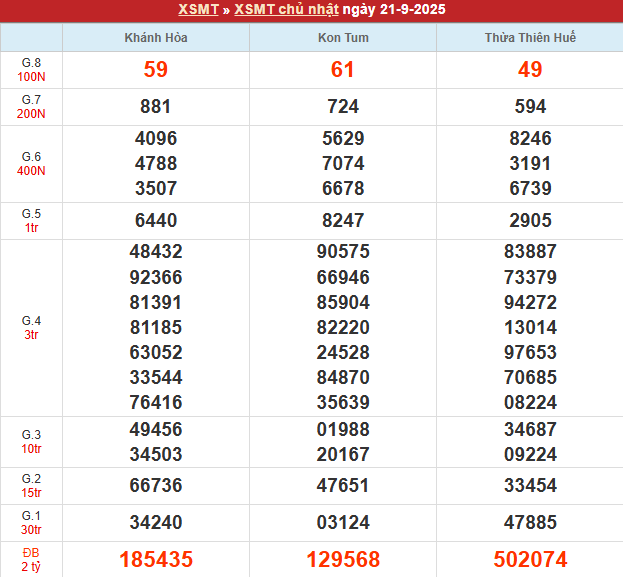623x577 pixels.
Task: Select the number 08224
Action: (x=530, y=403)
